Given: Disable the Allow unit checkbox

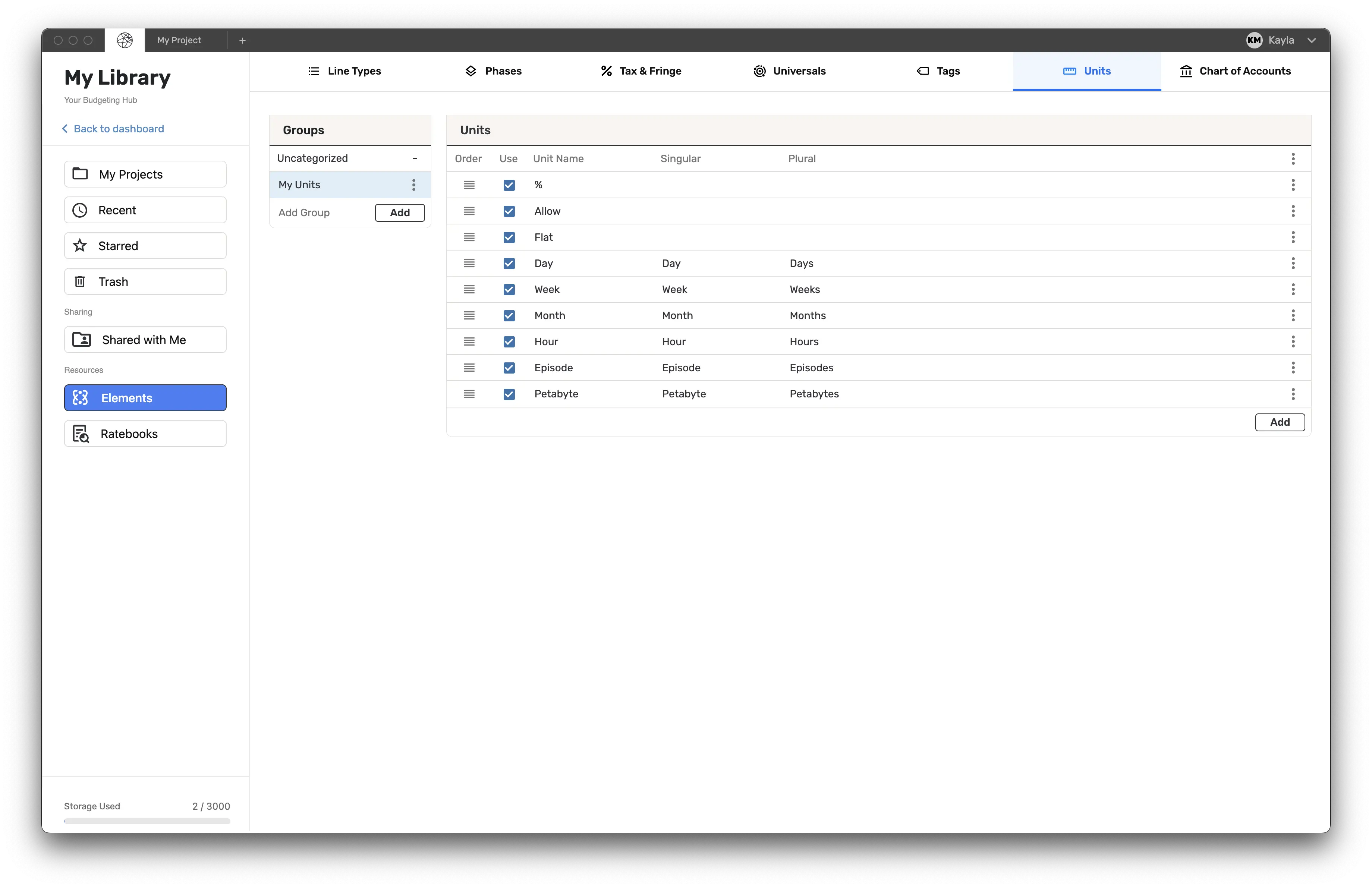Looking at the screenshot, I should click(x=509, y=211).
